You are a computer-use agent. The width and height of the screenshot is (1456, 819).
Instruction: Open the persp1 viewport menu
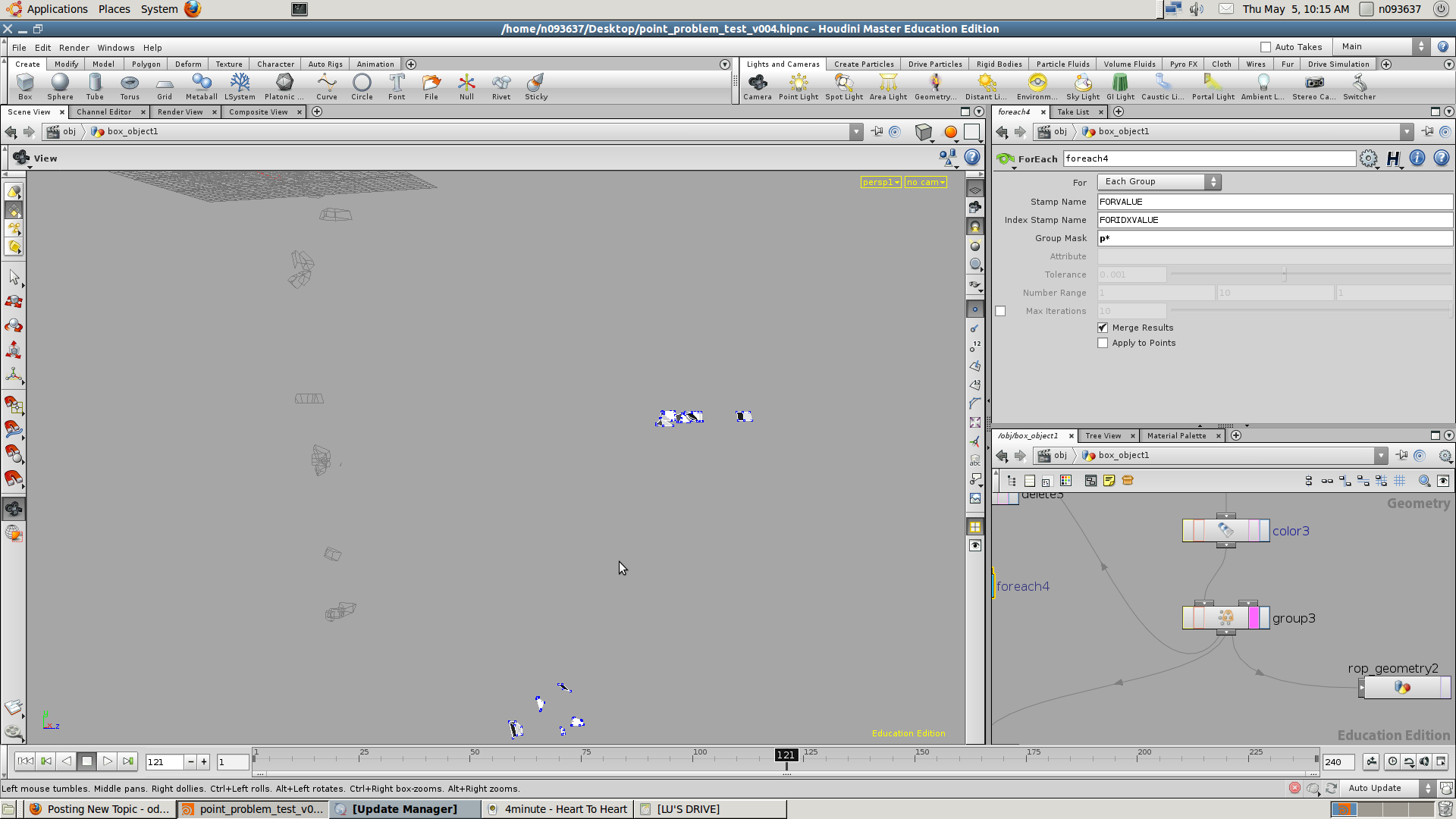880,182
